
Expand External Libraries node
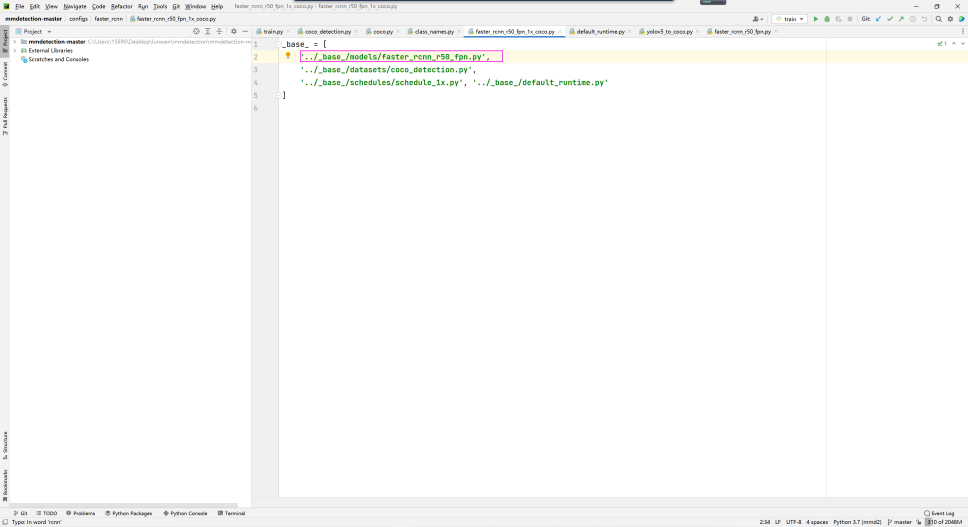click(x=15, y=51)
